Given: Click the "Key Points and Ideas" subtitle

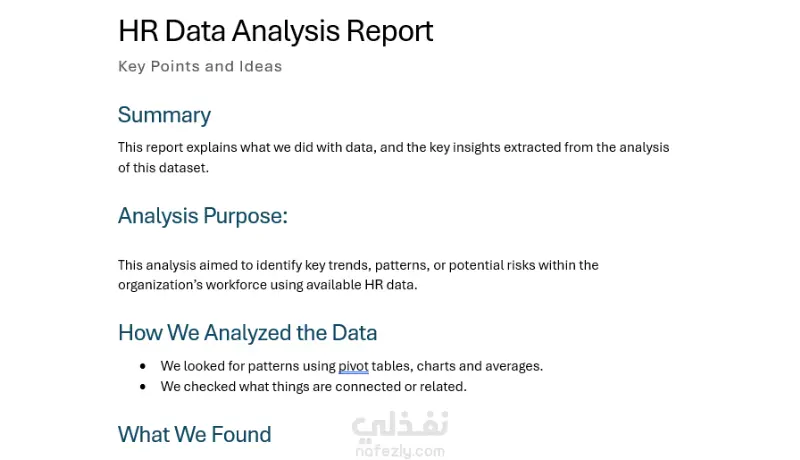Looking at the screenshot, I should click(x=200, y=67).
